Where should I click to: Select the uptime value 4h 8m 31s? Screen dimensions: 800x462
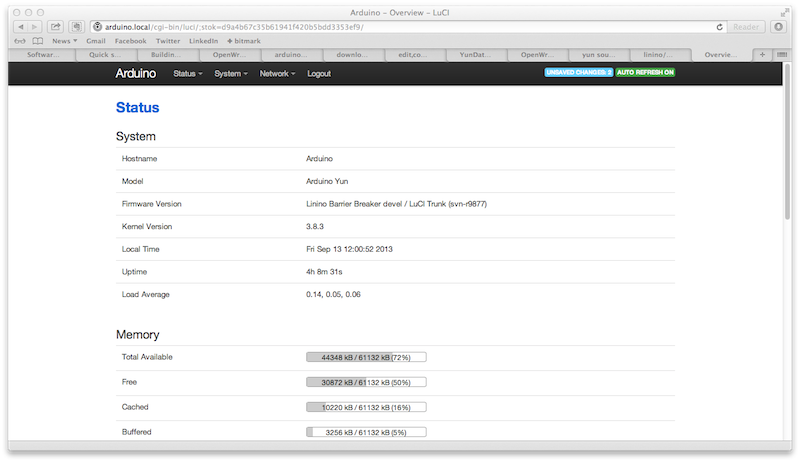[x=324, y=272]
